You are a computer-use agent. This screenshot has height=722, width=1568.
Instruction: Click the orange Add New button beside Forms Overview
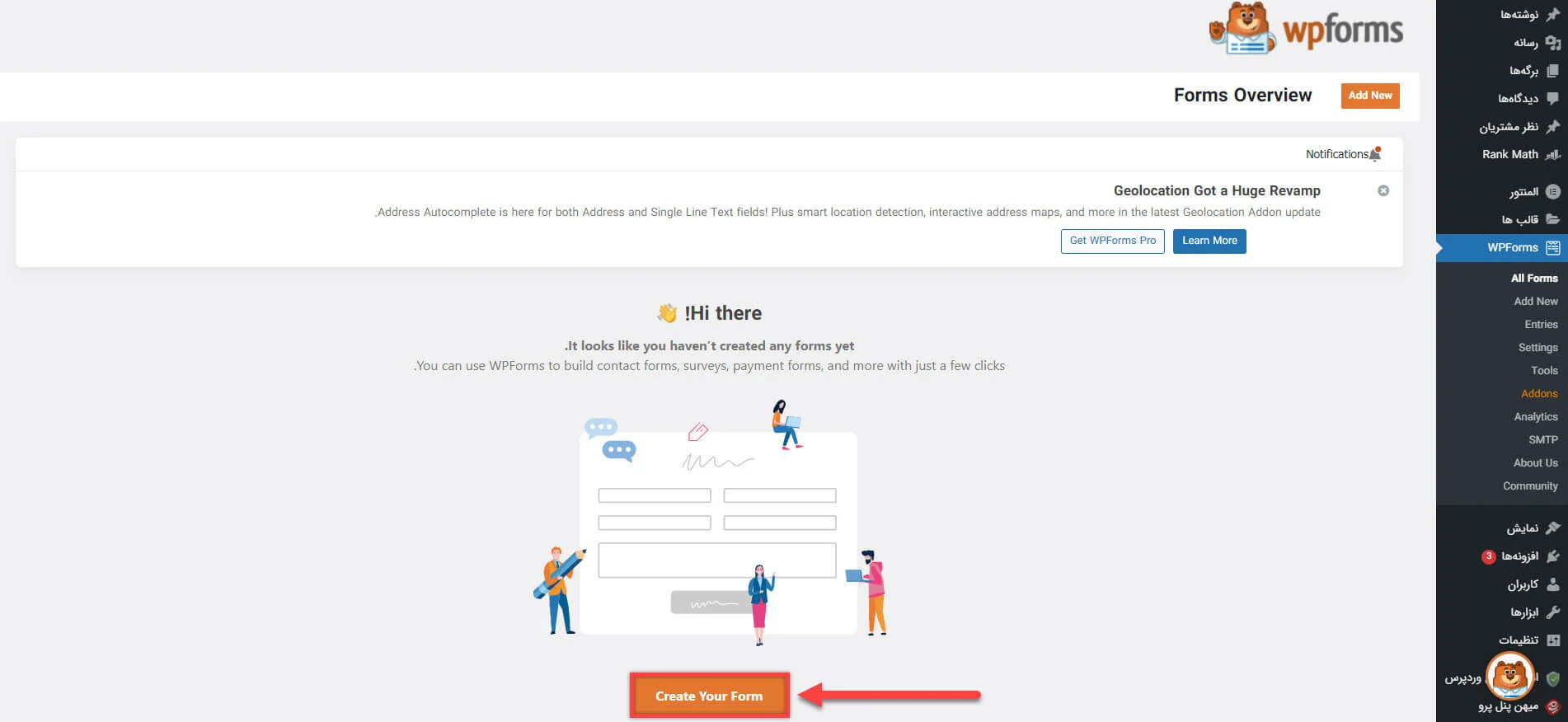click(1370, 96)
